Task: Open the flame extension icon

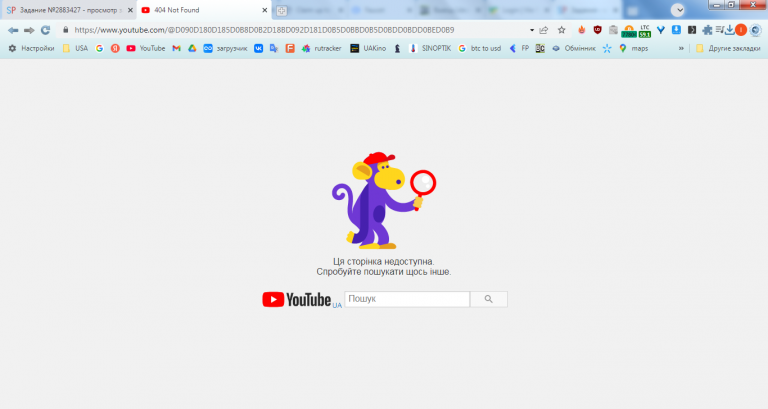Action: pyautogui.click(x=581, y=30)
